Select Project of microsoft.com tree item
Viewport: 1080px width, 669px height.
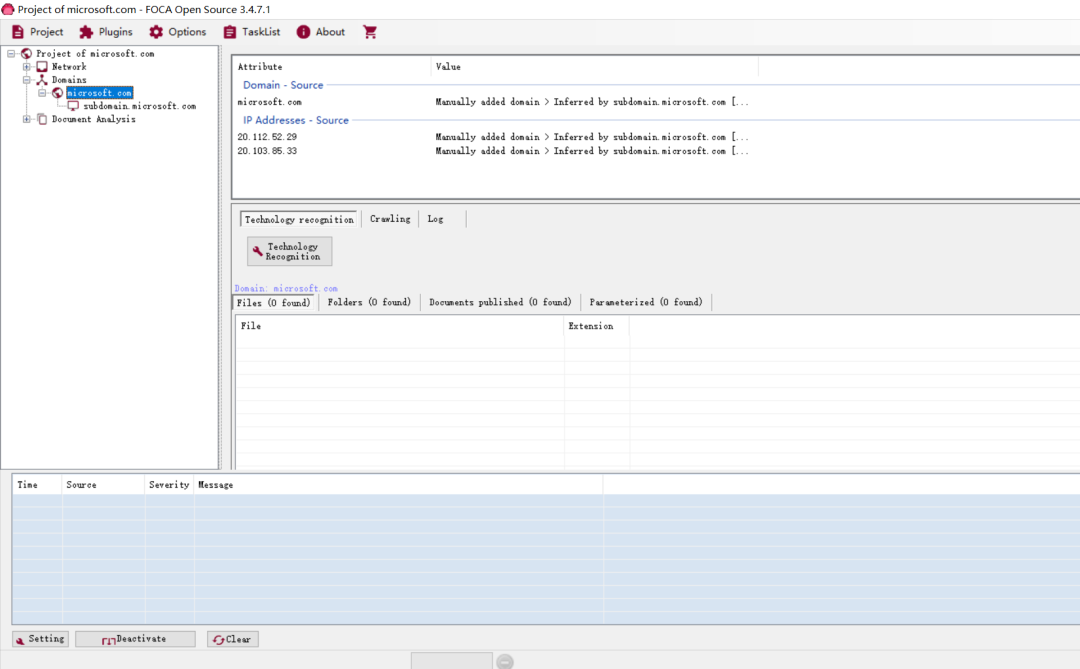point(95,54)
